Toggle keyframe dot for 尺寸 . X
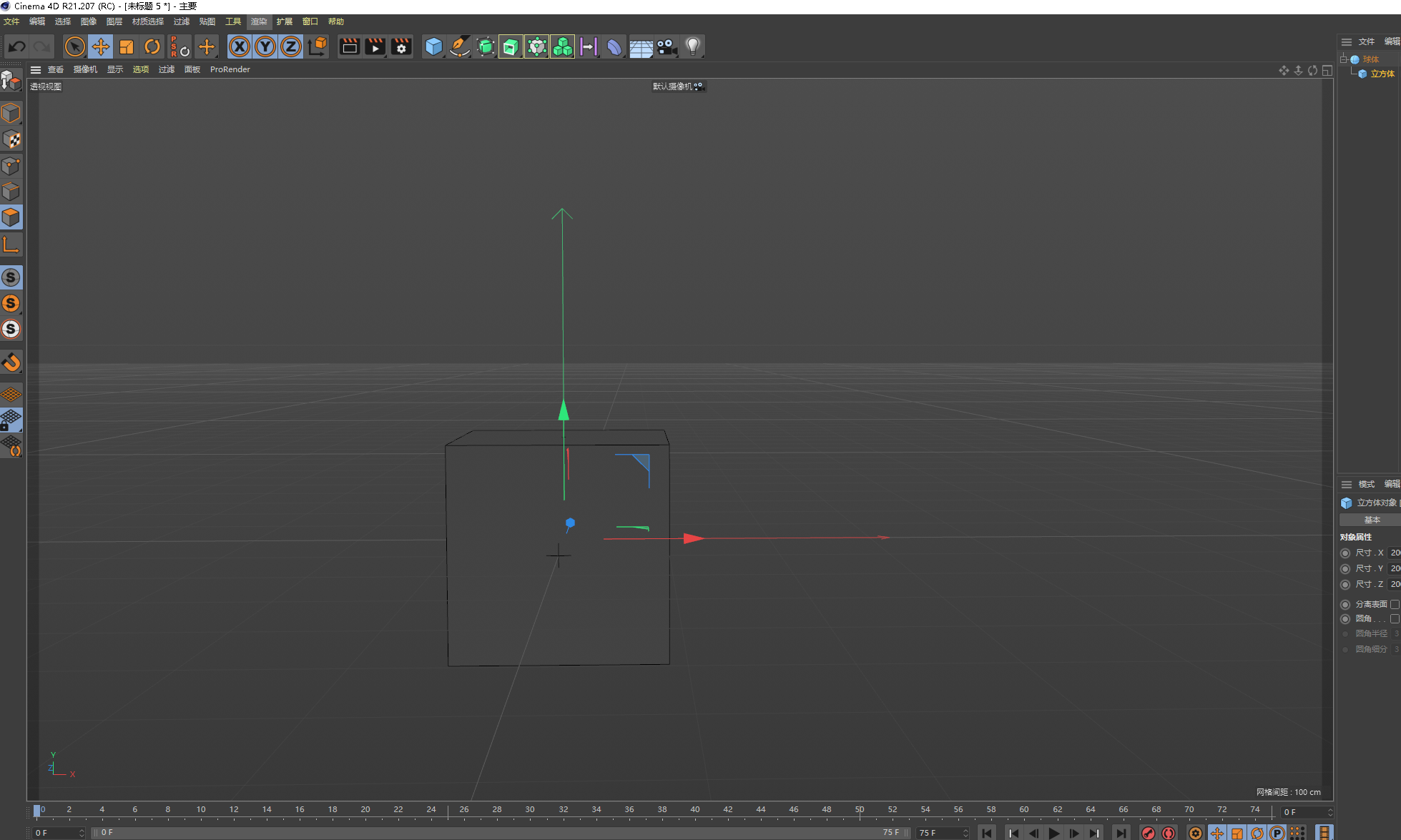Screen dimensions: 1401x840 (1345, 553)
